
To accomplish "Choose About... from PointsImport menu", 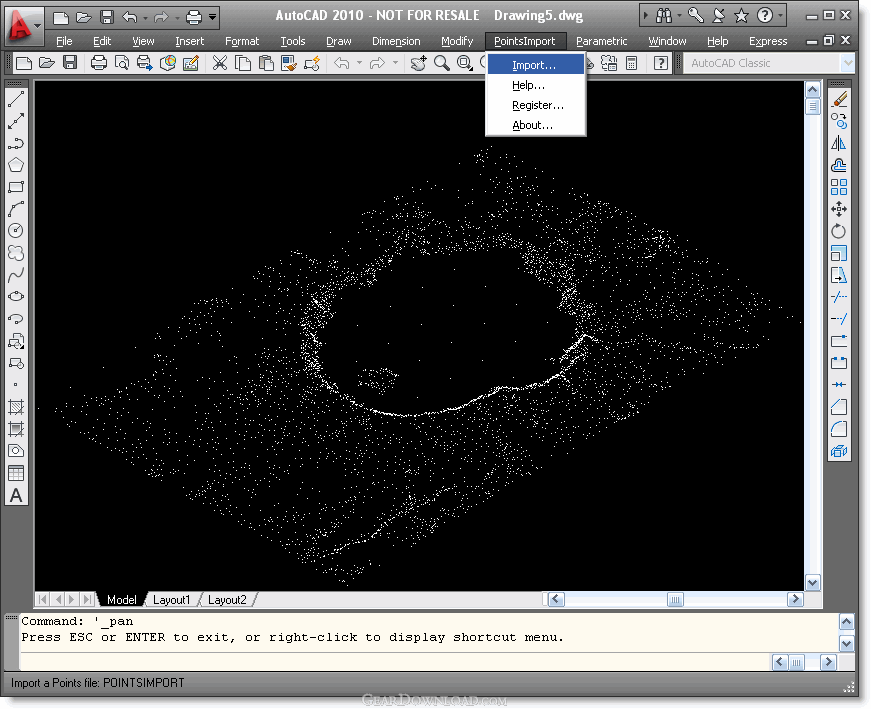I will [x=535, y=125].
